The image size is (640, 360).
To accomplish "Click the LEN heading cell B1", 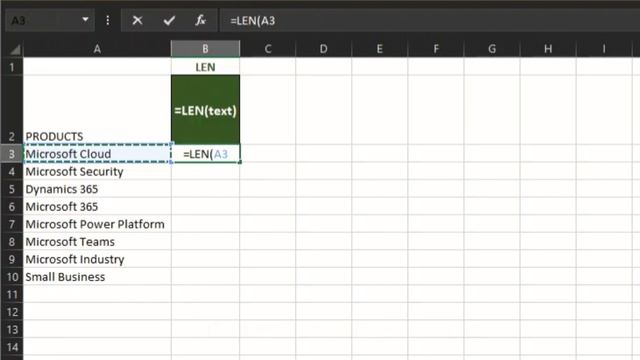I will point(205,67).
